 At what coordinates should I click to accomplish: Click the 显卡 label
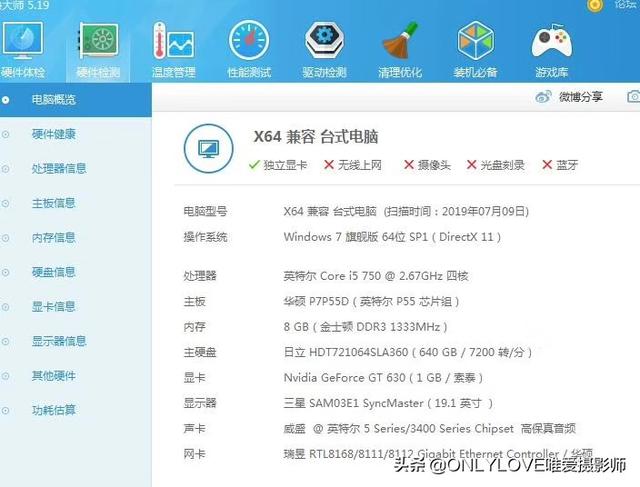[x=194, y=378]
